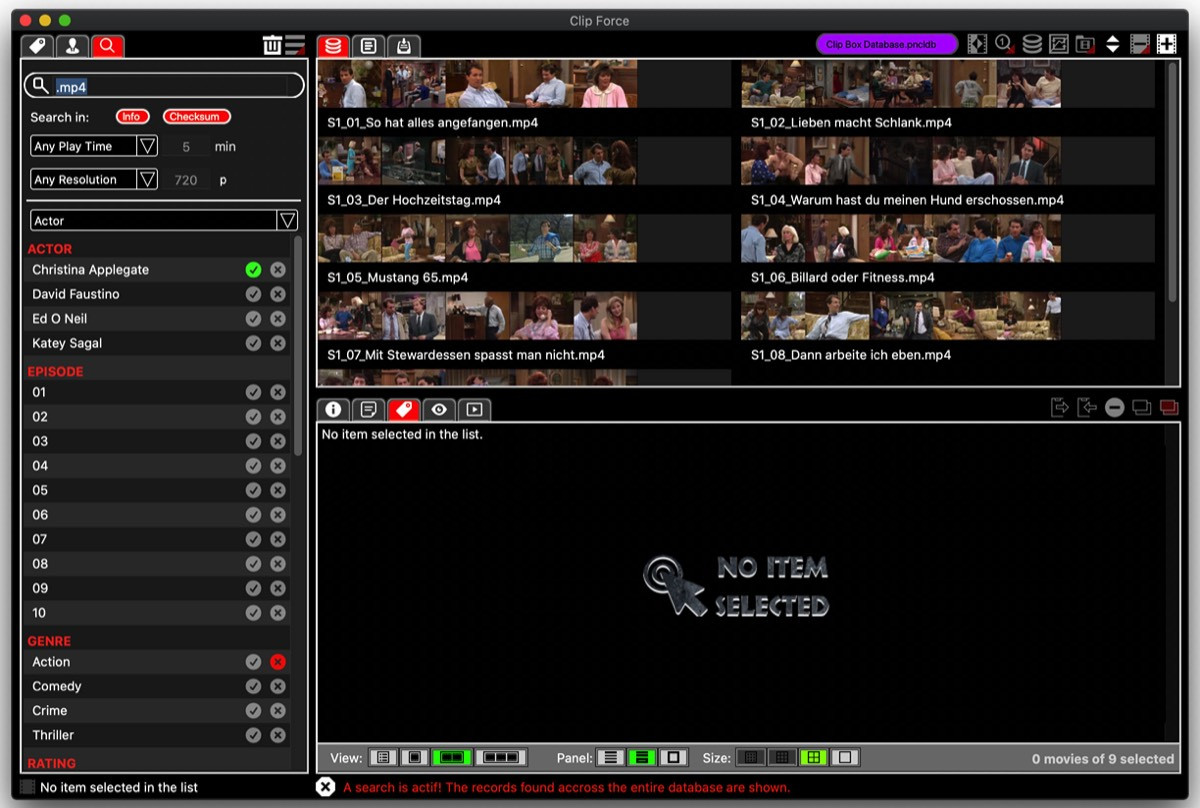Click the round minus icon above detail panel

[1114, 407]
